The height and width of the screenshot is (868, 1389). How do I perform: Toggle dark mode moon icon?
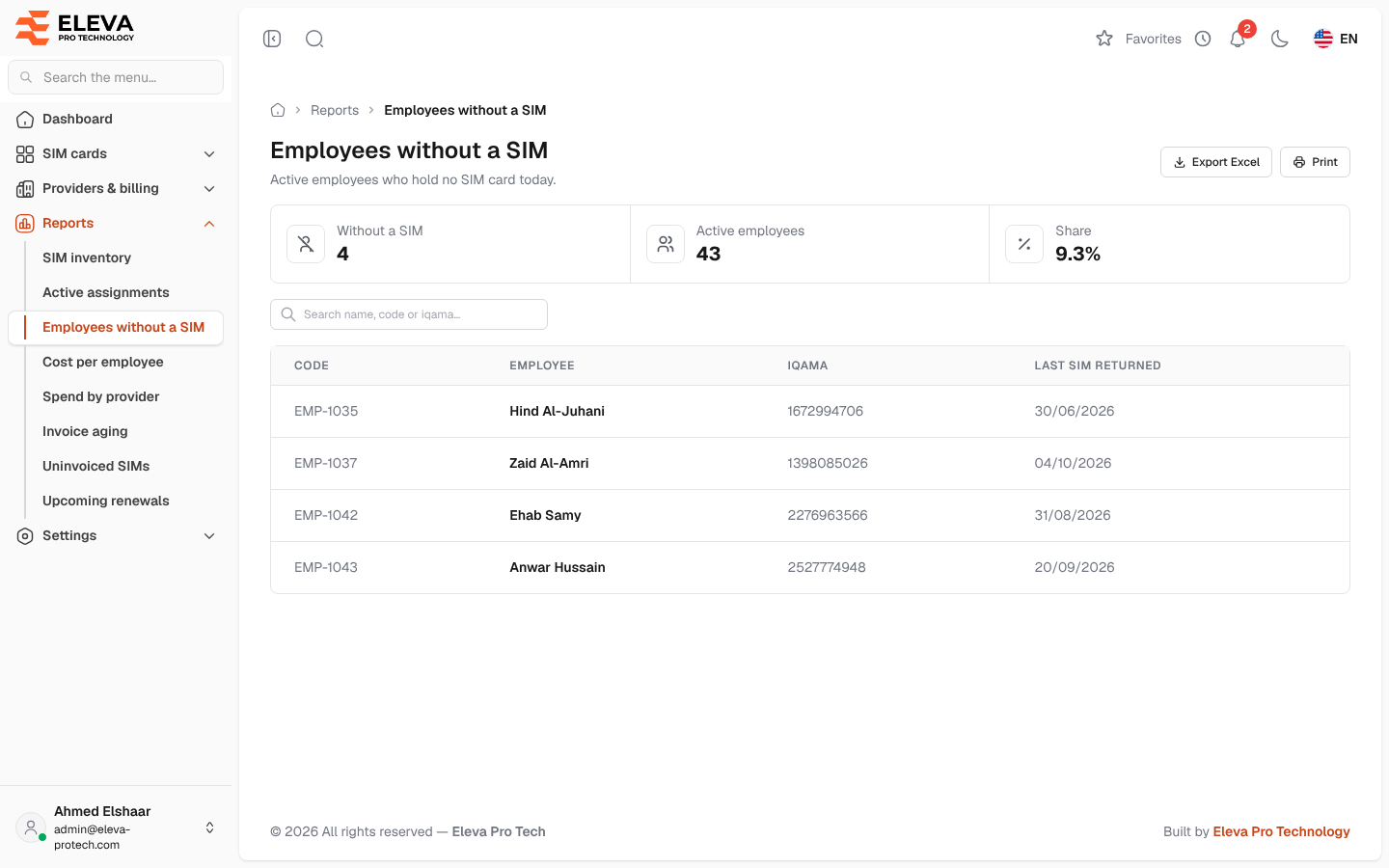coord(1280,39)
